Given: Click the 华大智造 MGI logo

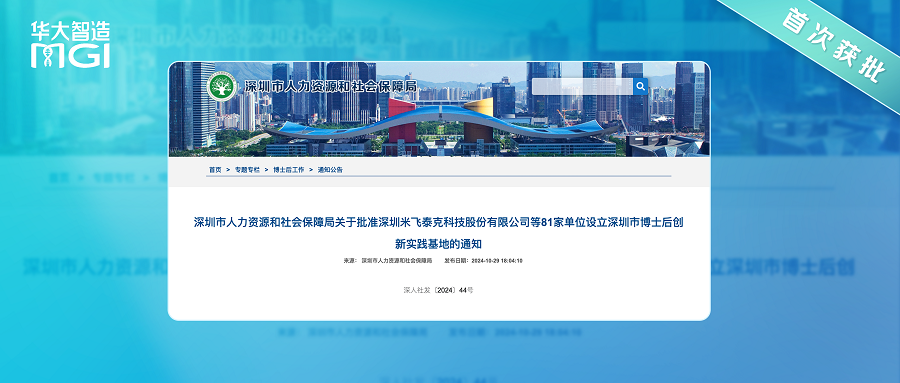Looking at the screenshot, I should pyautogui.click(x=69, y=45).
